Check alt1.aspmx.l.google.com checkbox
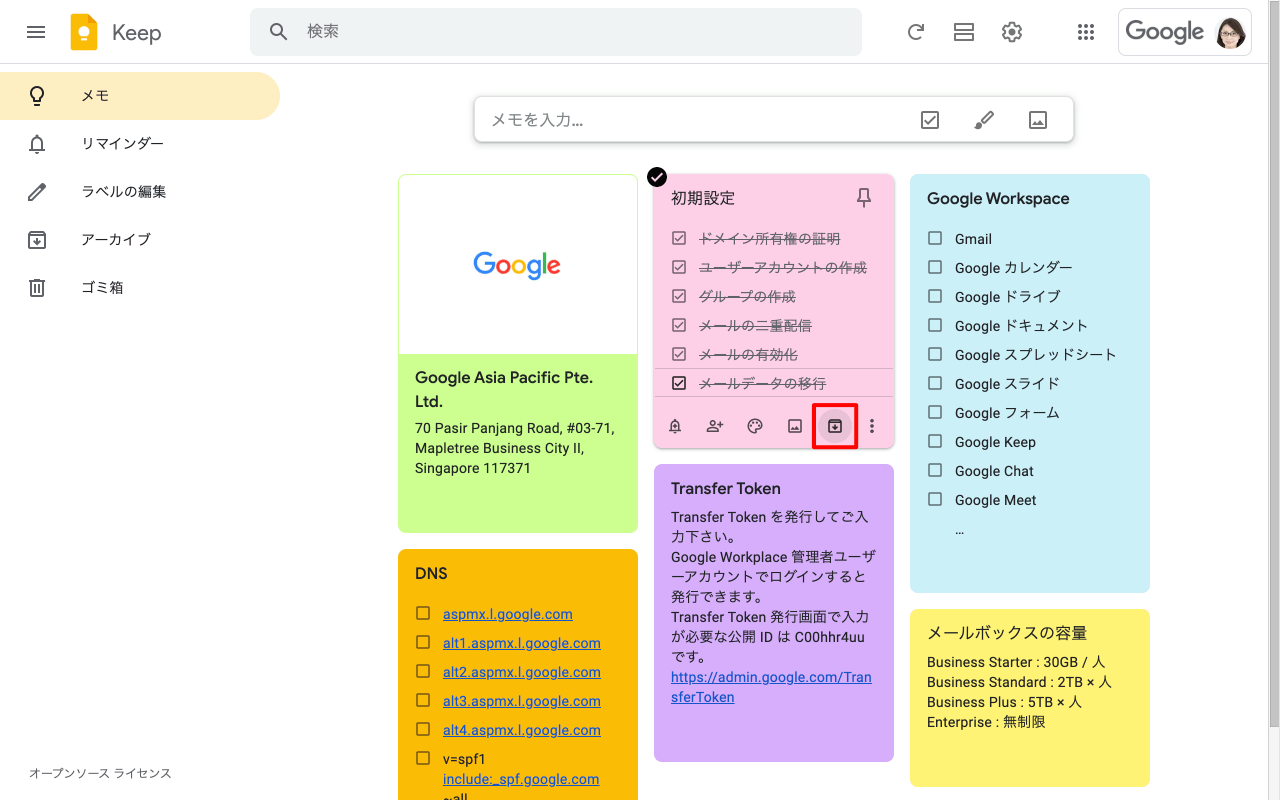The width and height of the screenshot is (1280, 800). [423, 642]
